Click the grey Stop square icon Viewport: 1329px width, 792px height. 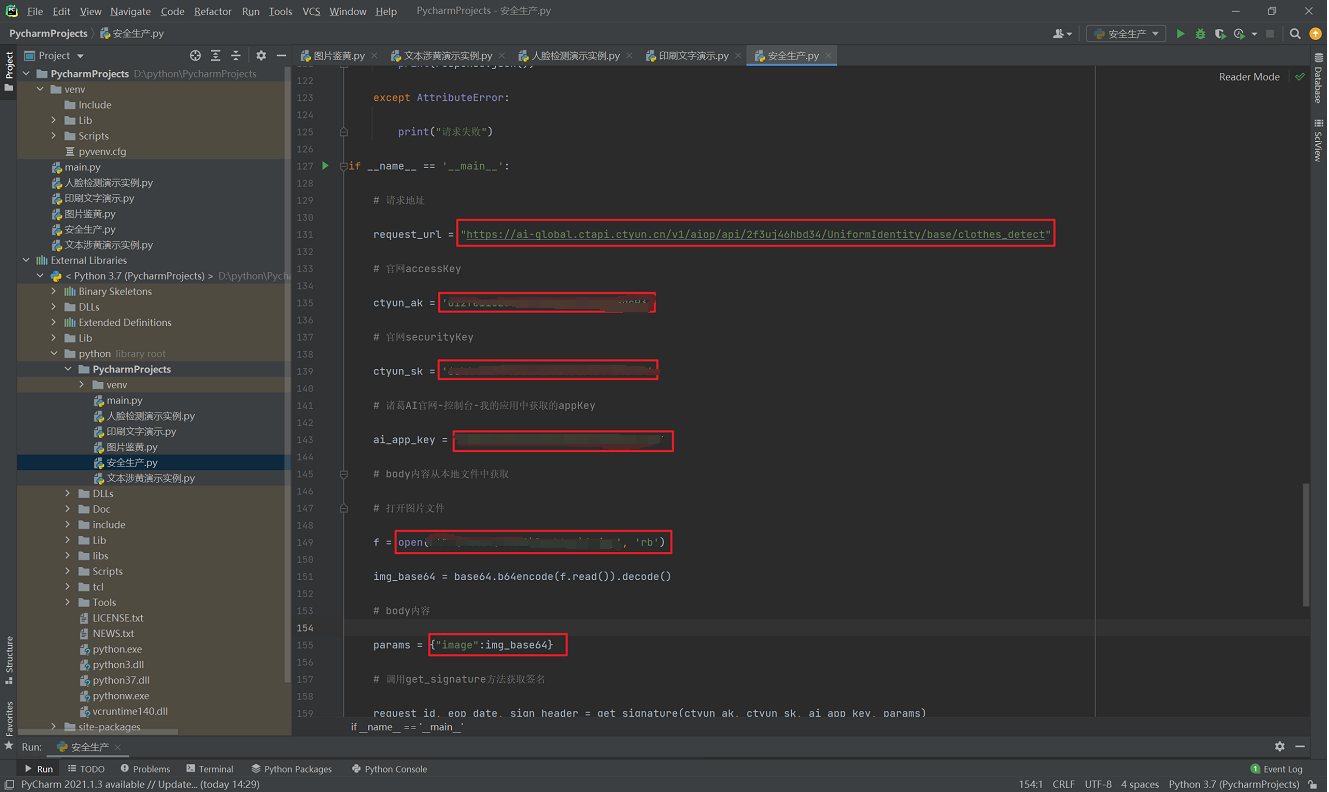(x=1270, y=34)
